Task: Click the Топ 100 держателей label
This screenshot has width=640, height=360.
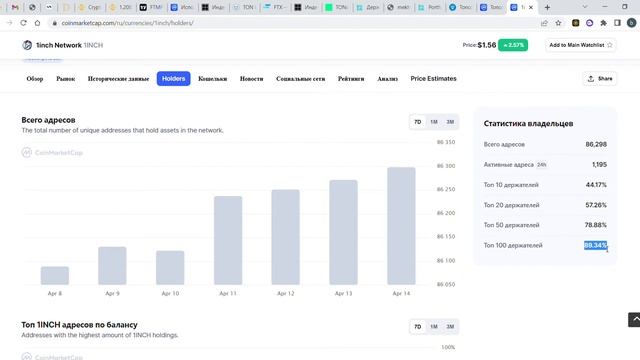Action: (513, 245)
